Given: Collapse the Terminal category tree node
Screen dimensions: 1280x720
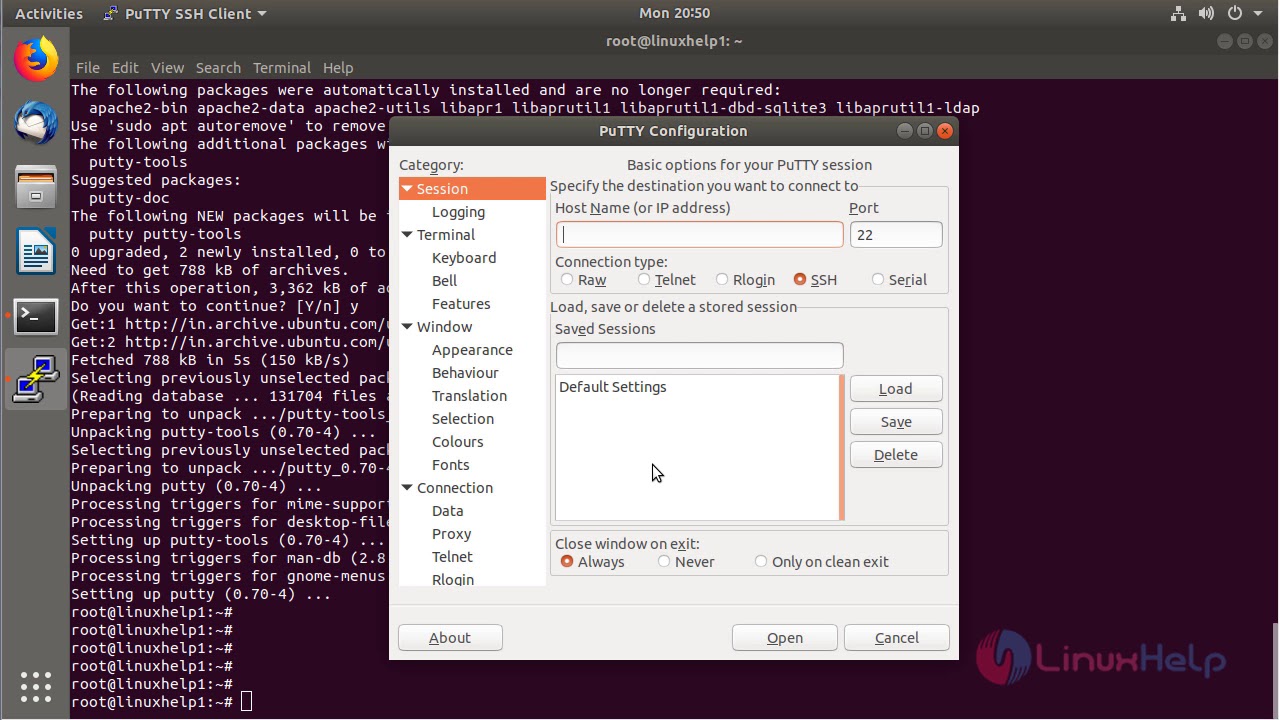Looking at the screenshot, I should pos(407,235).
